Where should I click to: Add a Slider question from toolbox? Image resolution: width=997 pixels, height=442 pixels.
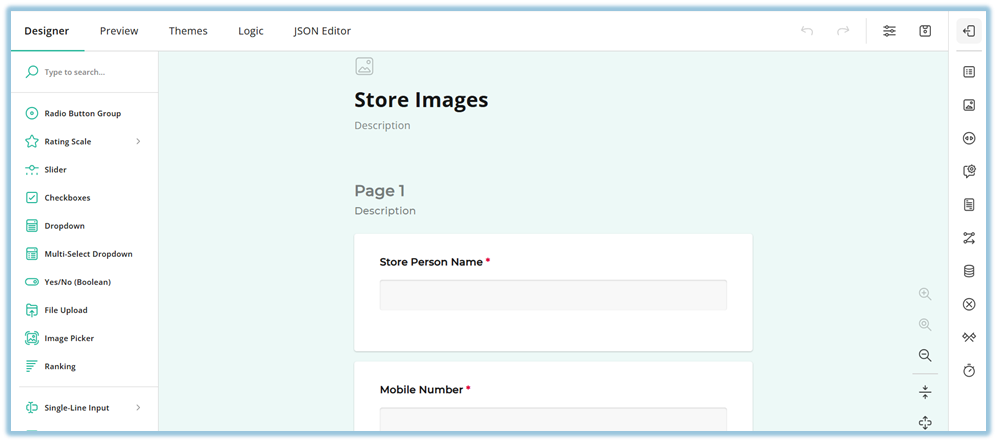click(x=55, y=170)
